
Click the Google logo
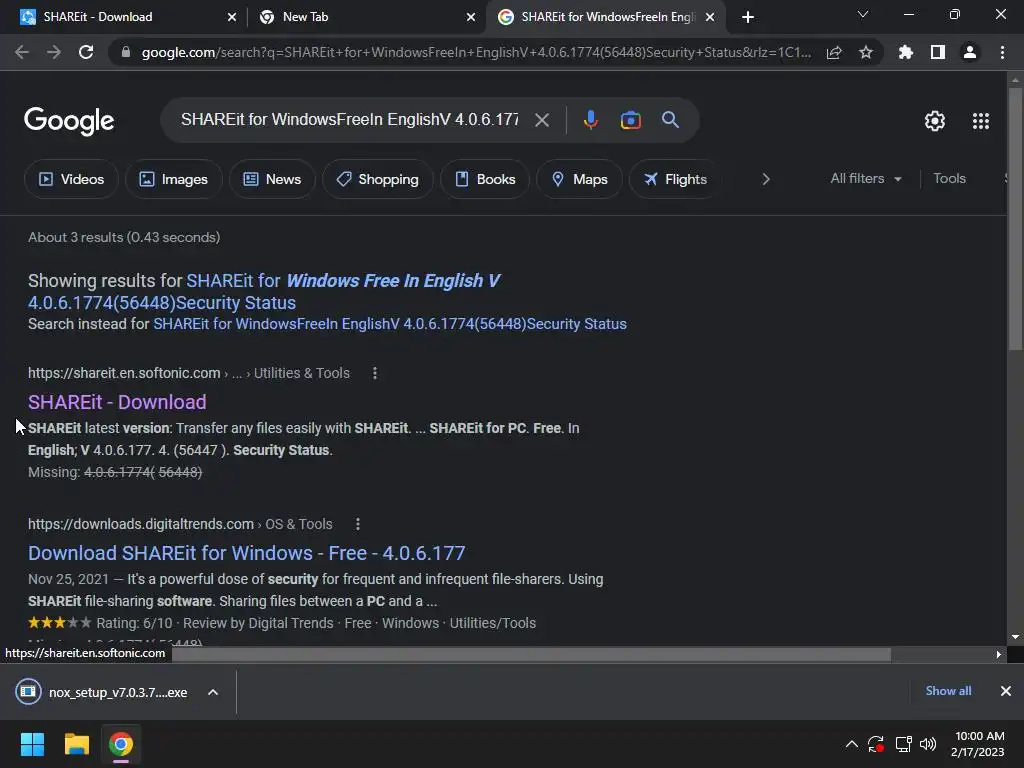(x=69, y=121)
